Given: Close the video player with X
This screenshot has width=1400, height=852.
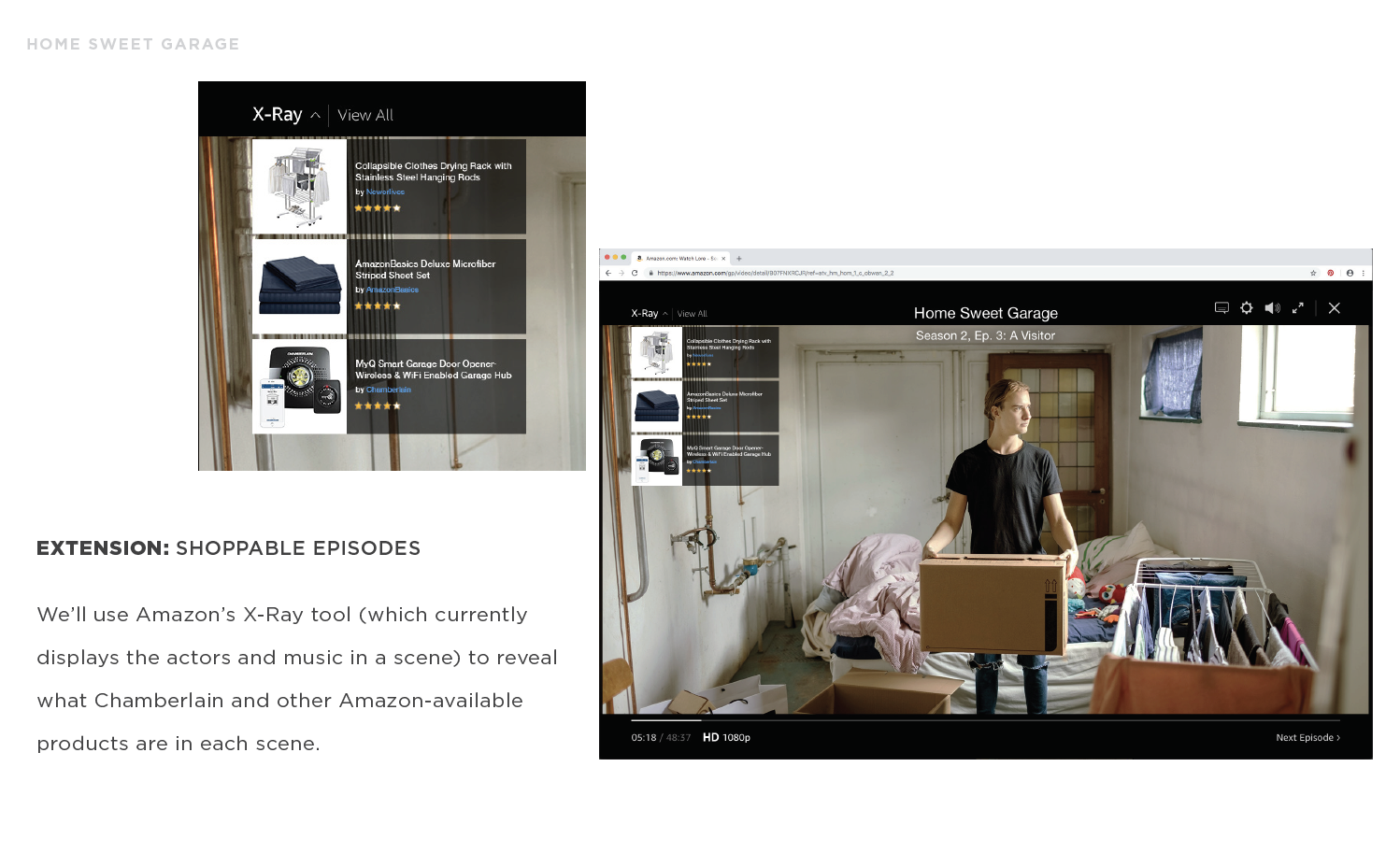Looking at the screenshot, I should click(1335, 307).
